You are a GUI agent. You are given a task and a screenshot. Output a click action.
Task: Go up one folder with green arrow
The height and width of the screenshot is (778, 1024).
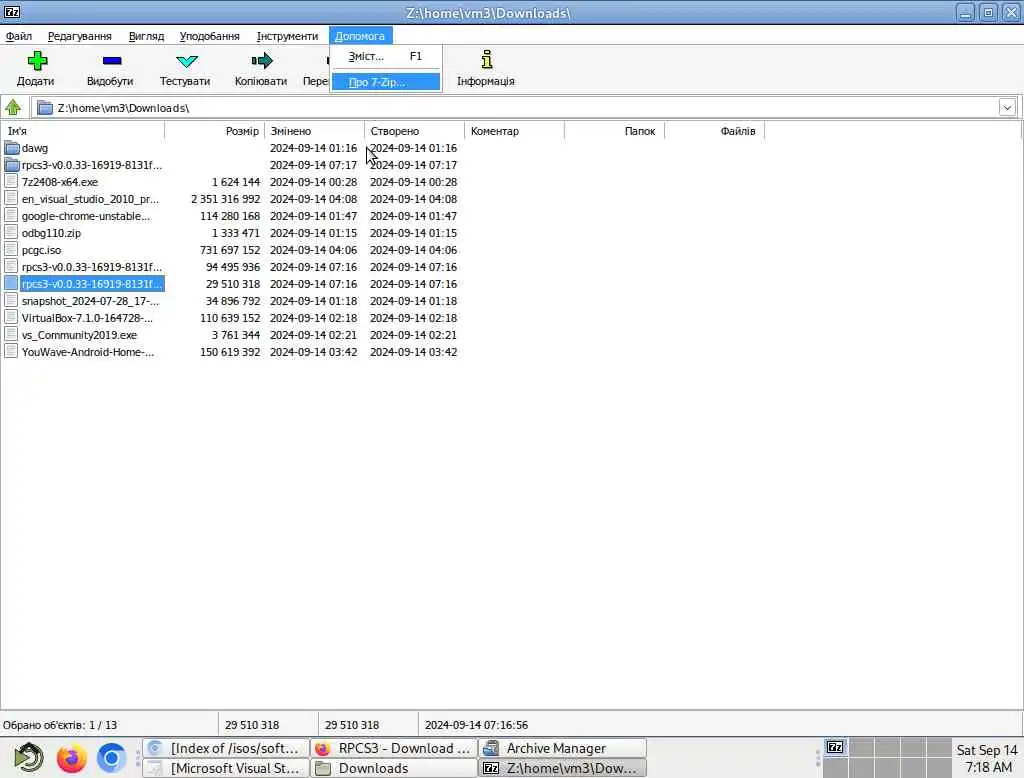coord(13,107)
